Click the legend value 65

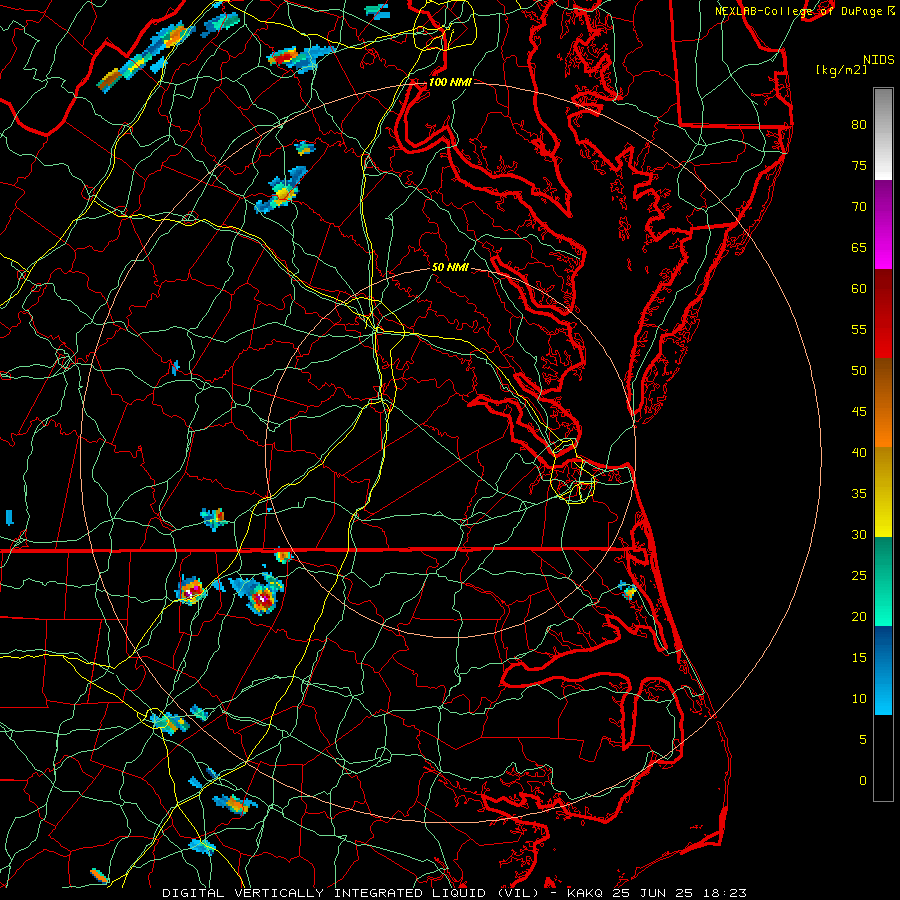click(859, 247)
